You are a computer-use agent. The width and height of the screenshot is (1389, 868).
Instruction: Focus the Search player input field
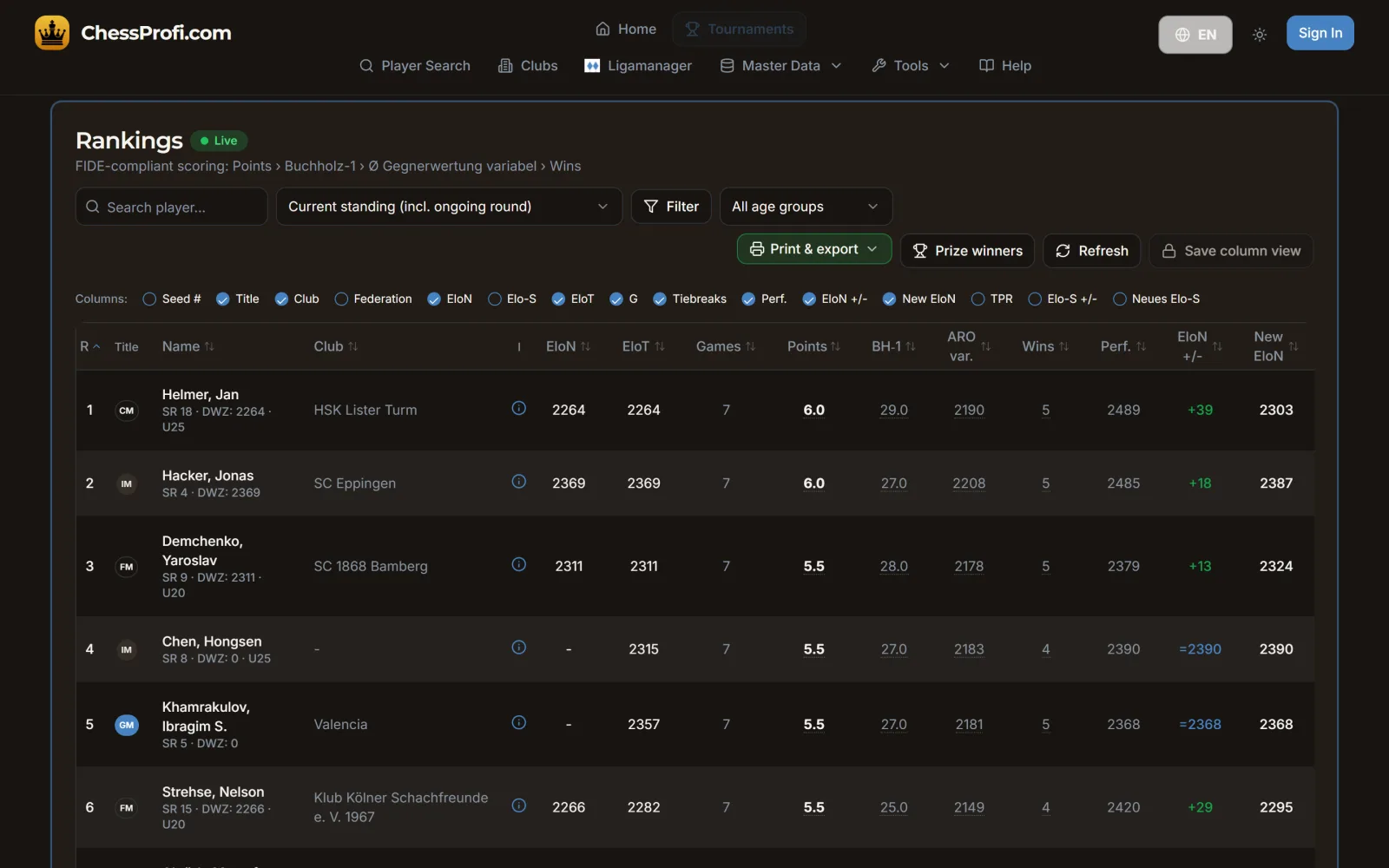pos(171,207)
